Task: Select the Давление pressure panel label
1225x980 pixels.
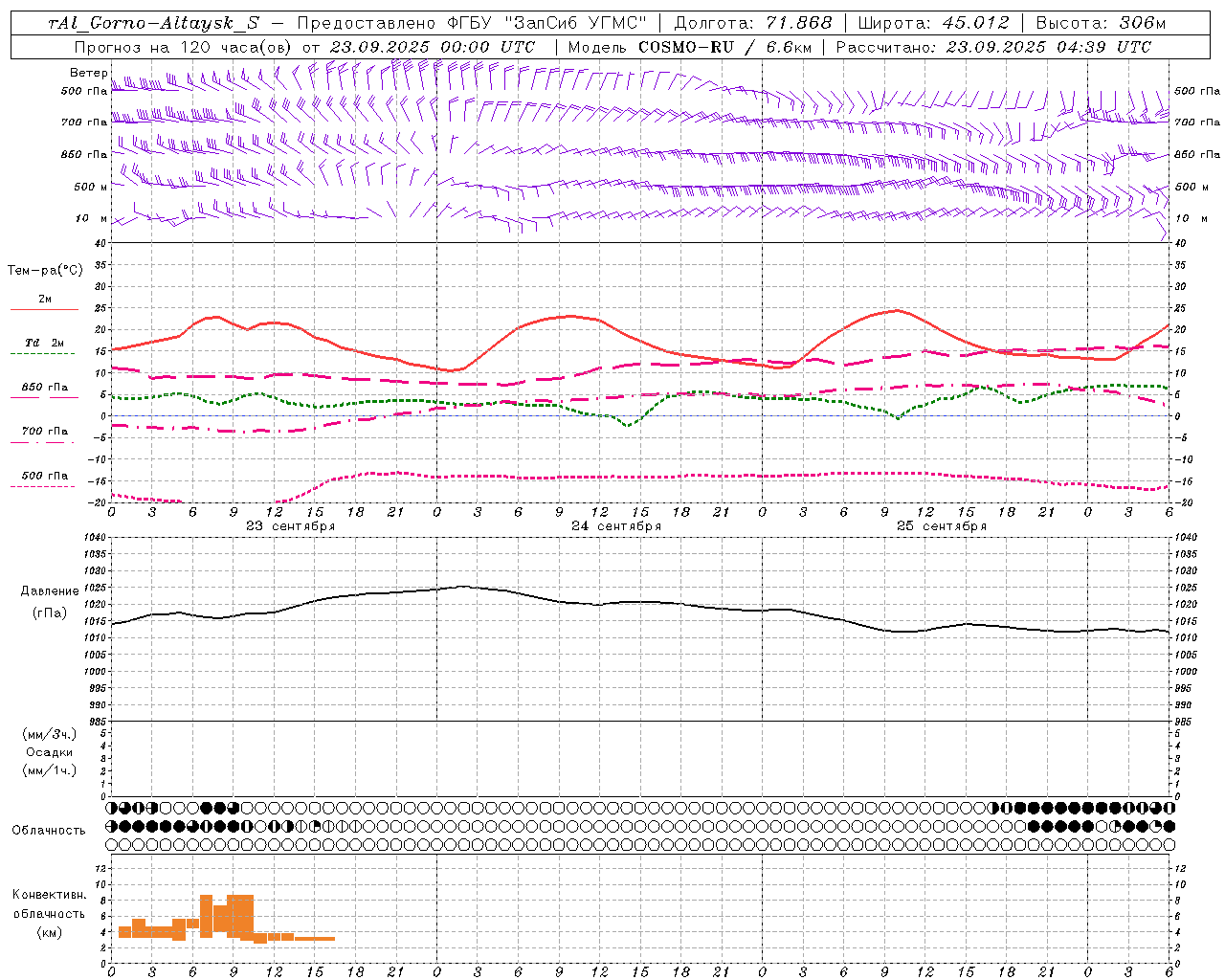Action: (x=50, y=591)
